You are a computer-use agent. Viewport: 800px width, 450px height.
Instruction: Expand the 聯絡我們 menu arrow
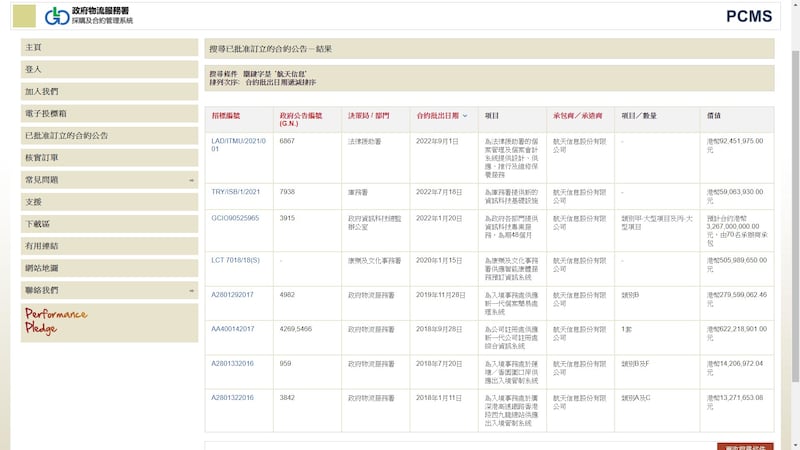pyautogui.click(x=191, y=290)
